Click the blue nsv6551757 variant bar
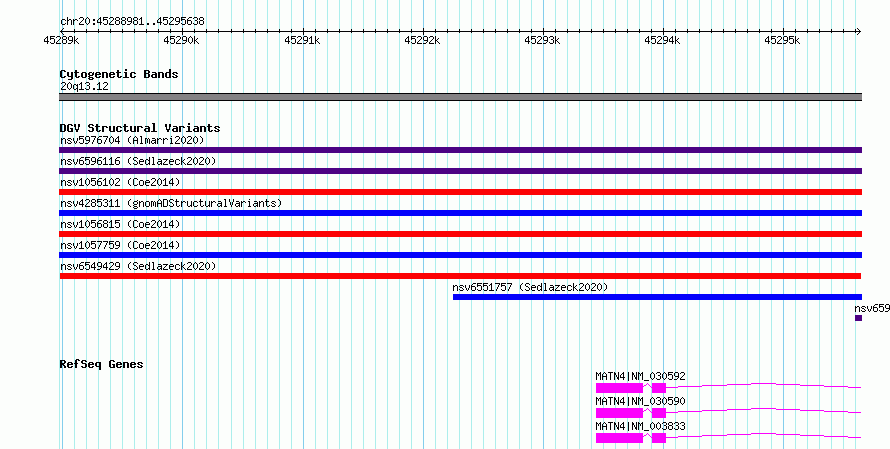The image size is (890, 449). (657, 297)
